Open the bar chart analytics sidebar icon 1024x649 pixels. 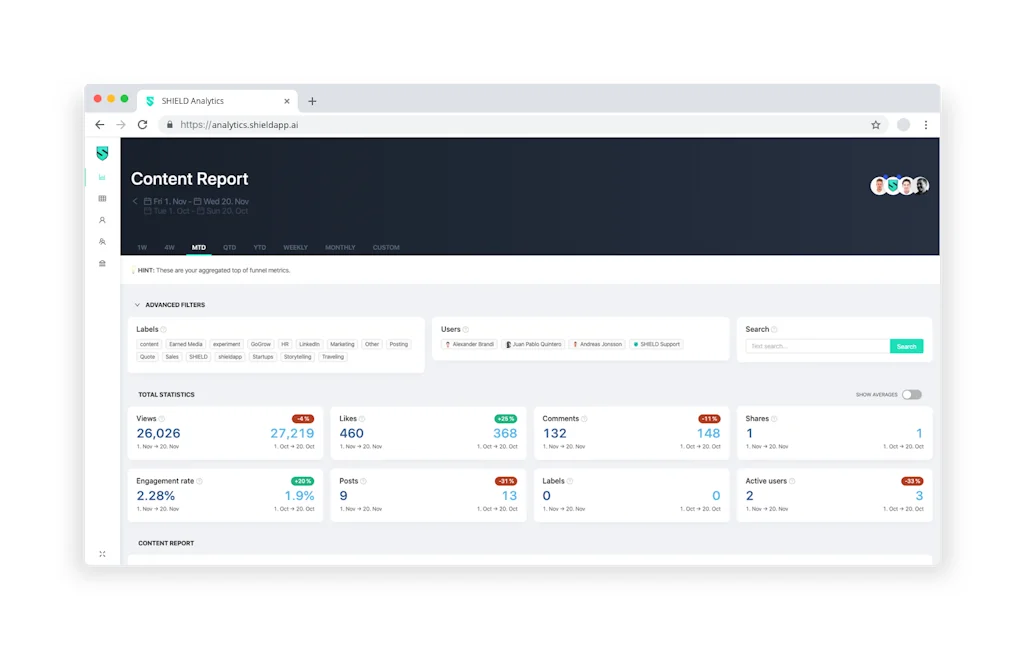pyautogui.click(x=102, y=177)
